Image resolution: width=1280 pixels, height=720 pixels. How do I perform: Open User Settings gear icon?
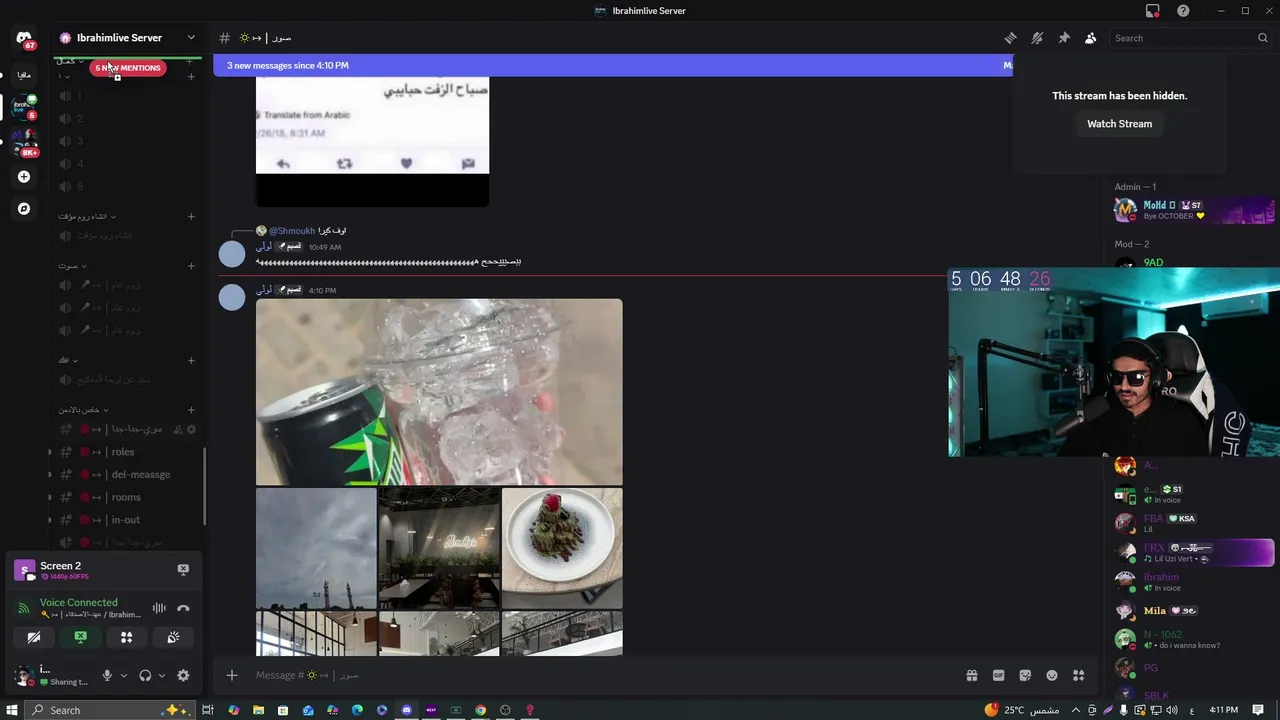(183, 676)
